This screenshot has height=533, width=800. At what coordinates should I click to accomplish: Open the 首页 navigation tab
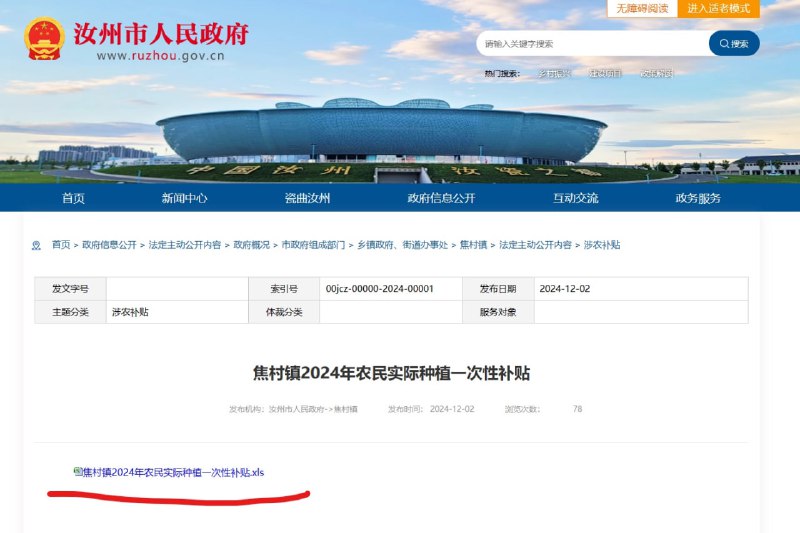[73, 198]
